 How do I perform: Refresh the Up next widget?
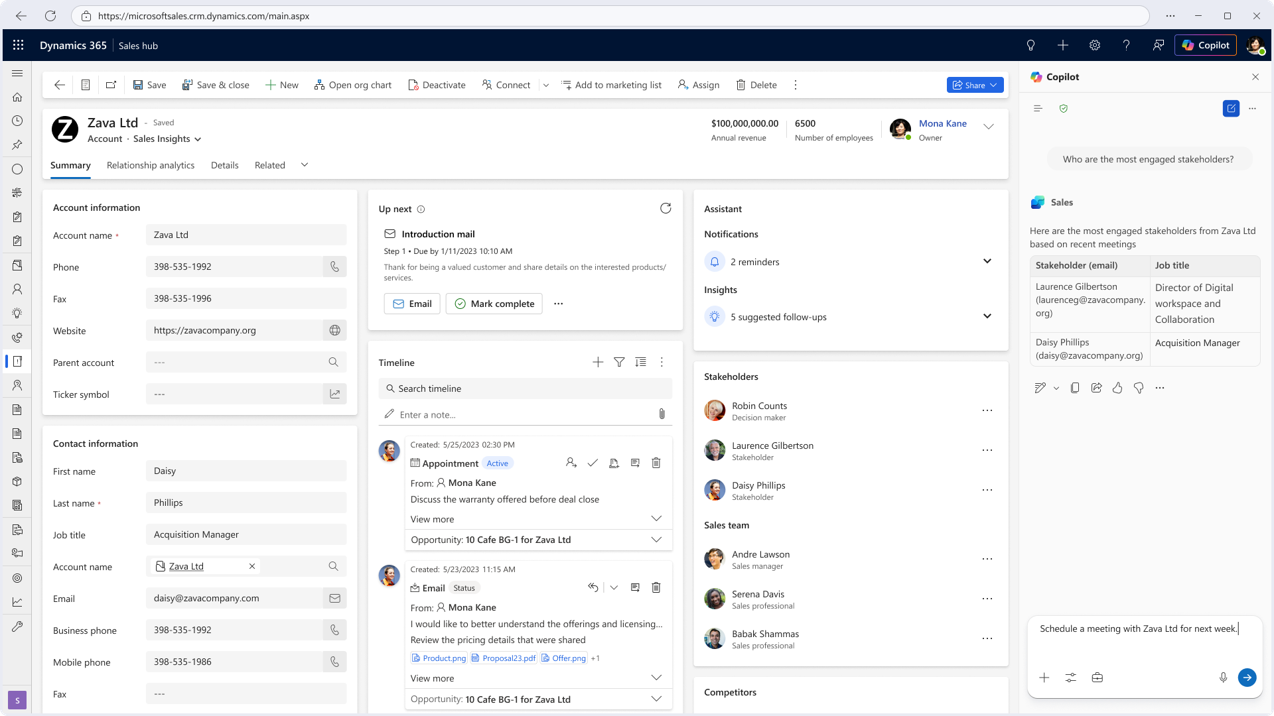click(x=665, y=208)
